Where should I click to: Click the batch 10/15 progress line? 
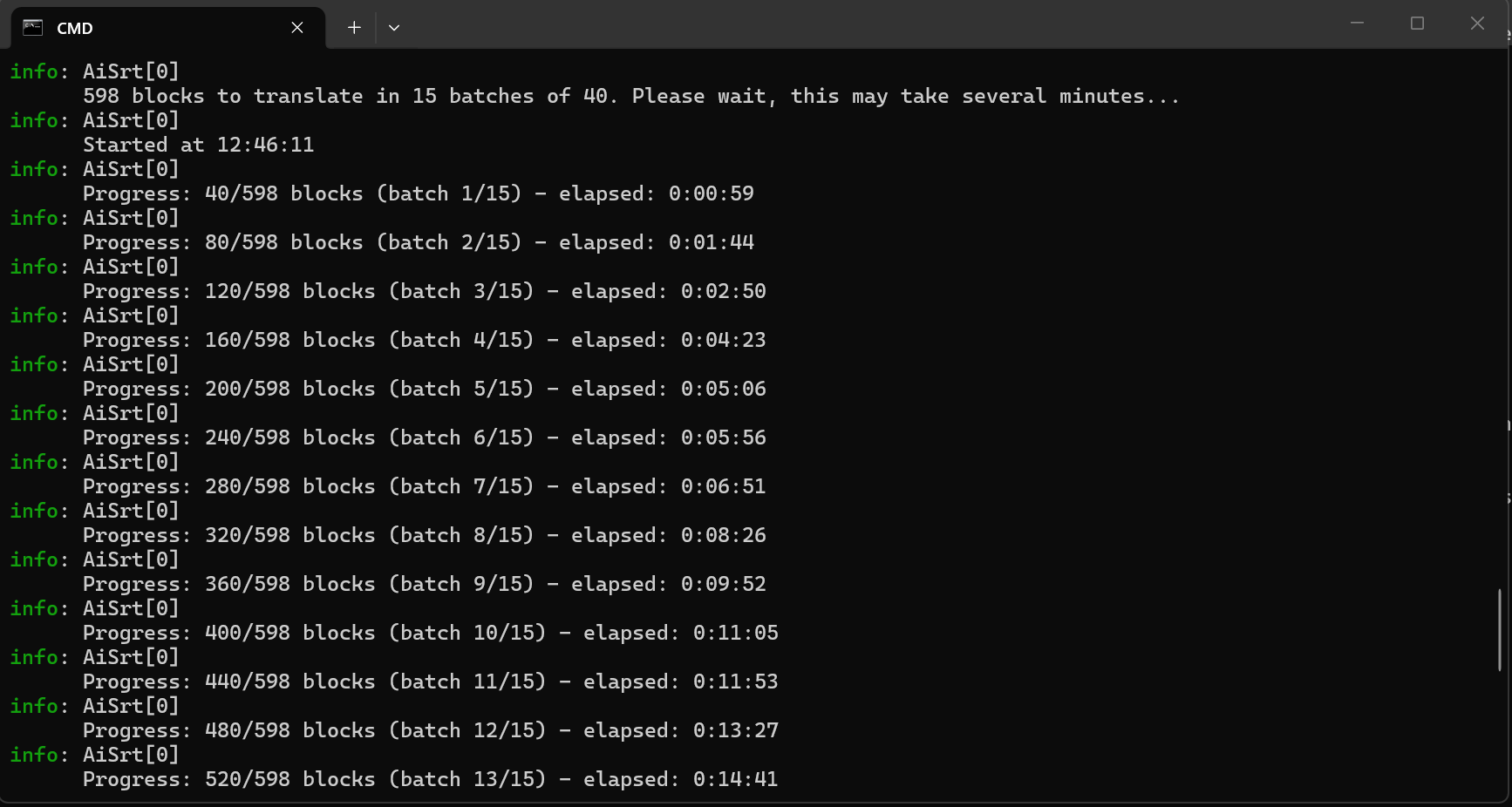(430, 633)
